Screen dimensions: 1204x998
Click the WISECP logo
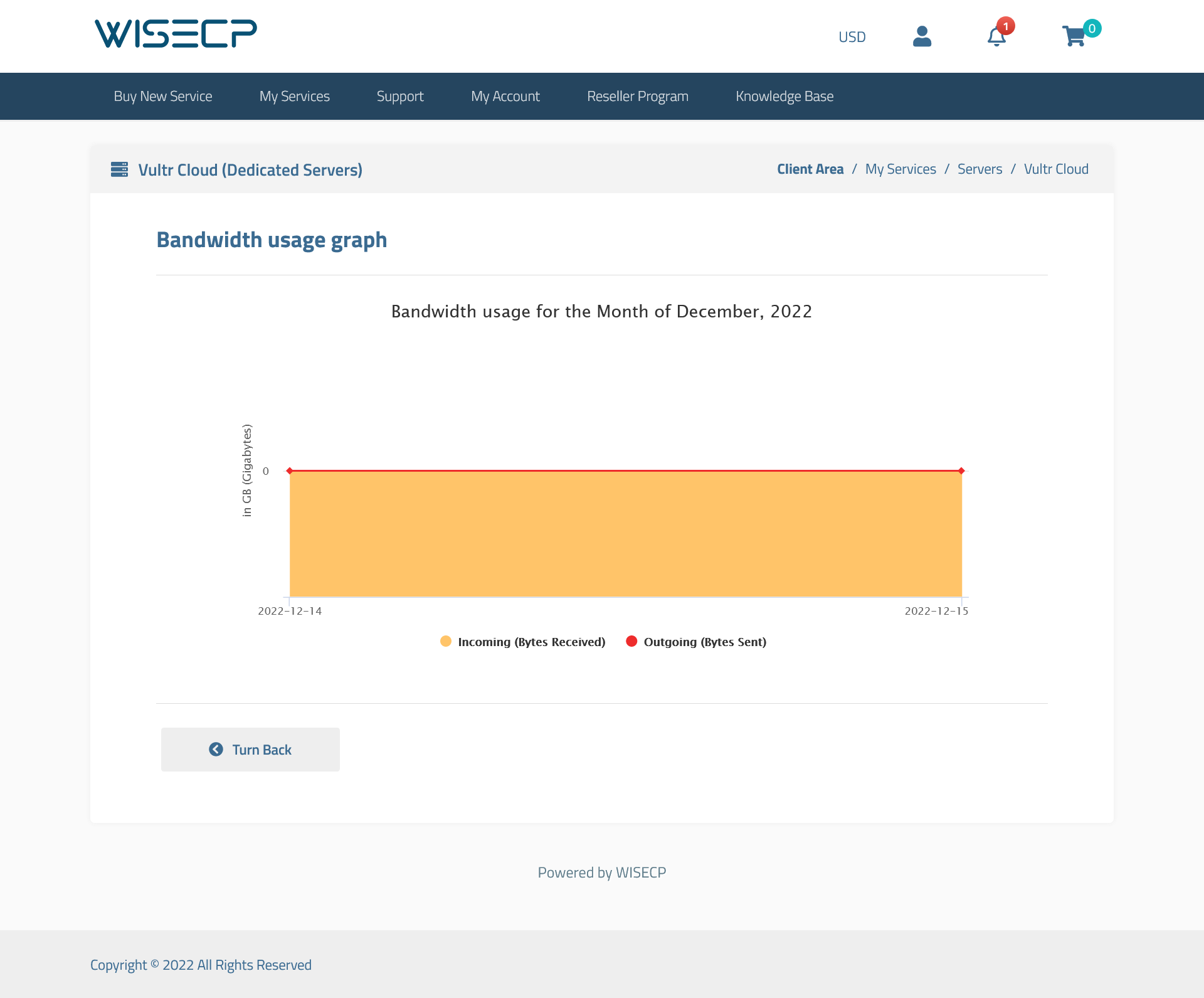pos(176,34)
